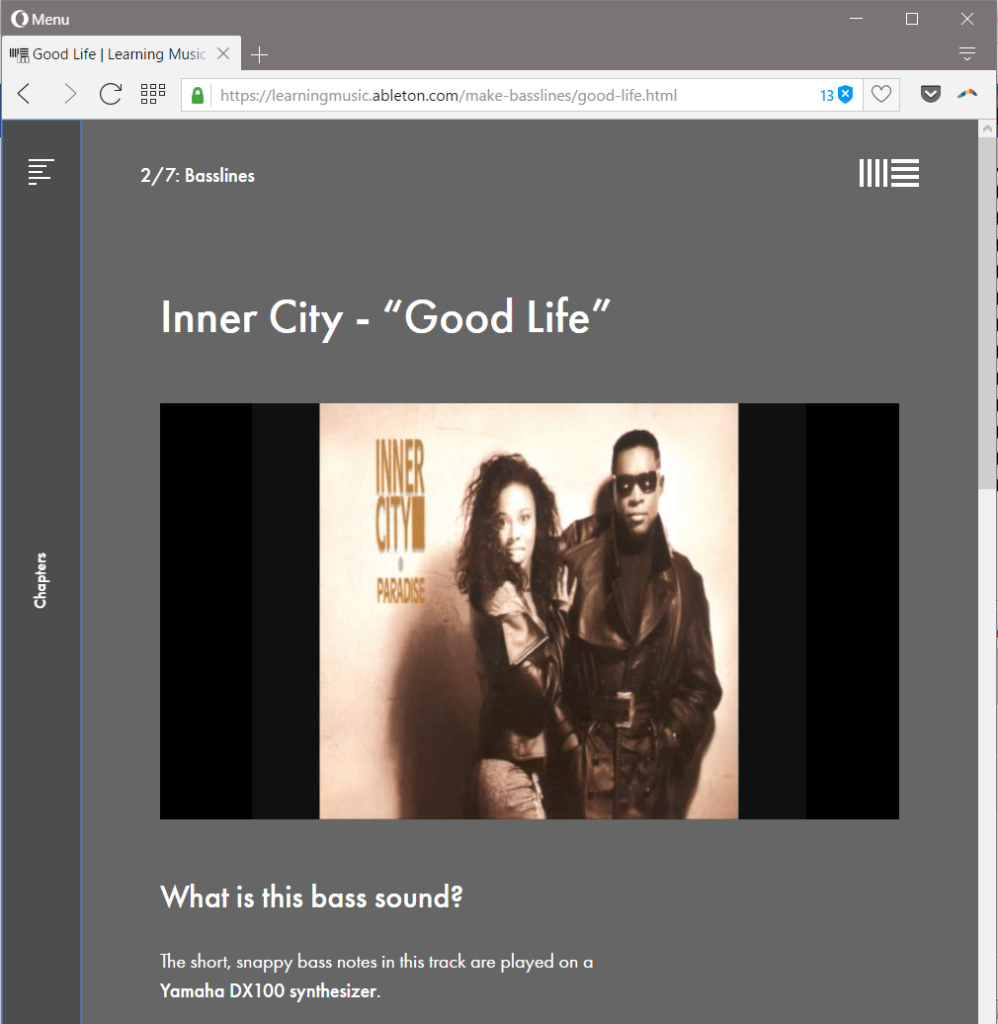
Task: Click the address bar URL field
Action: pyautogui.click(x=500, y=96)
